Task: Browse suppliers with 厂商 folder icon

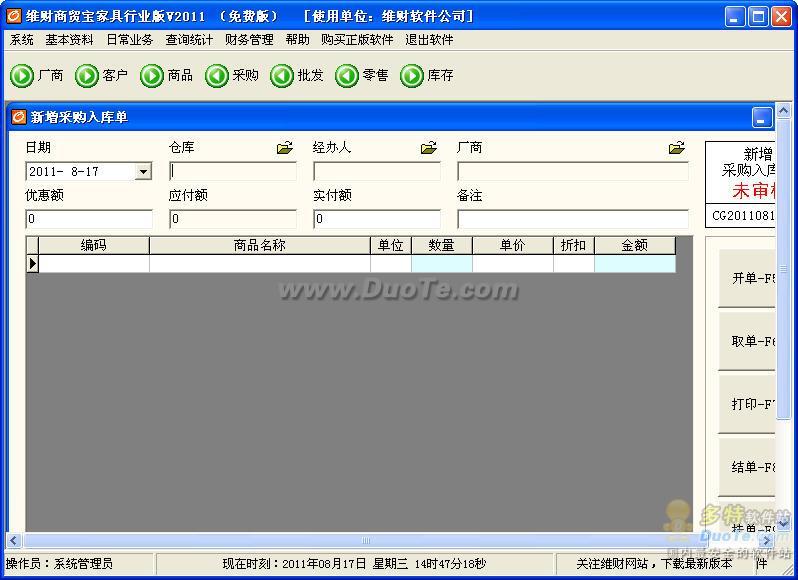Action: click(x=677, y=148)
